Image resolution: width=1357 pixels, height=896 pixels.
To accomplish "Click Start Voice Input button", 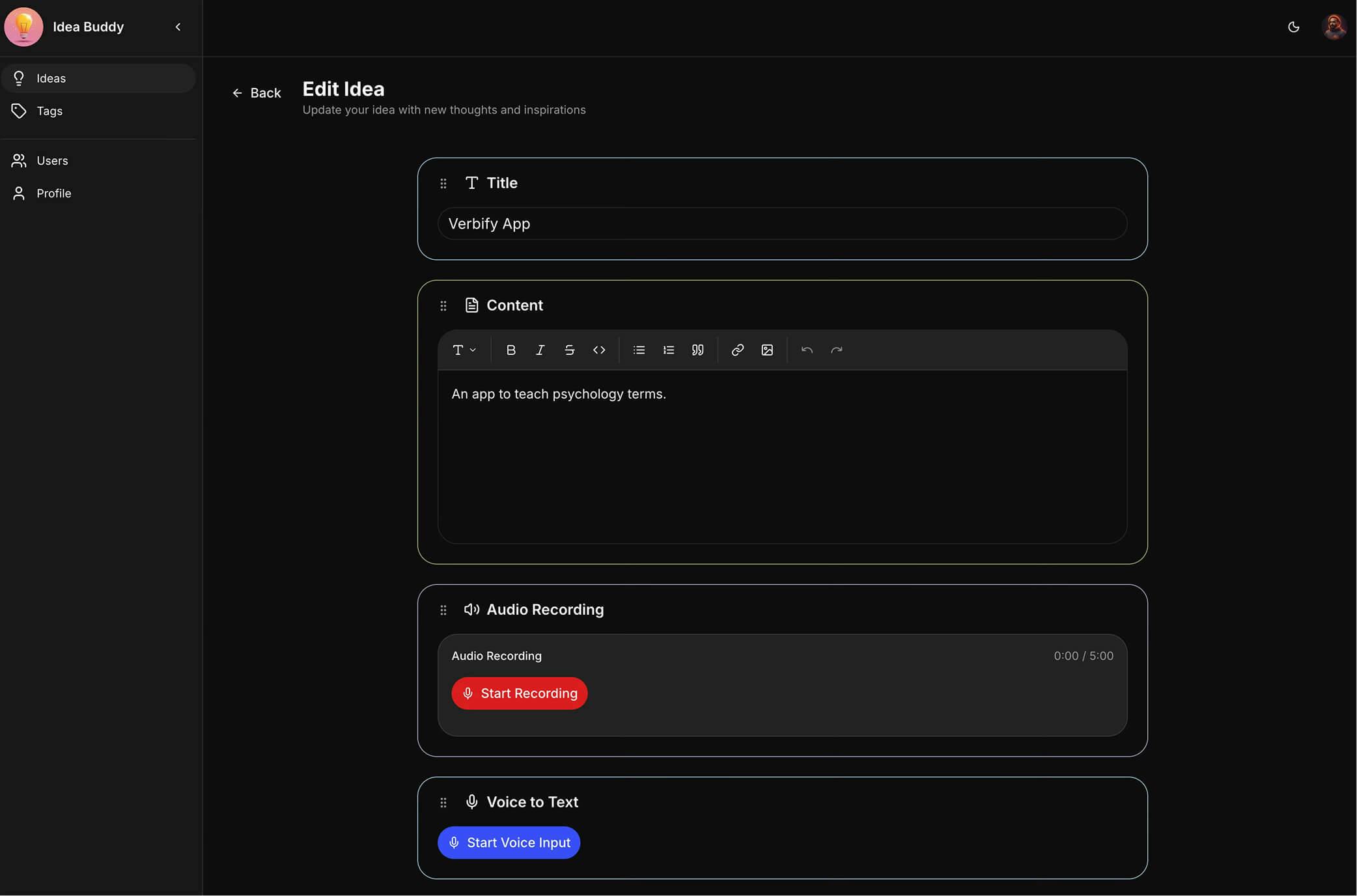I will [x=509, y=843].
